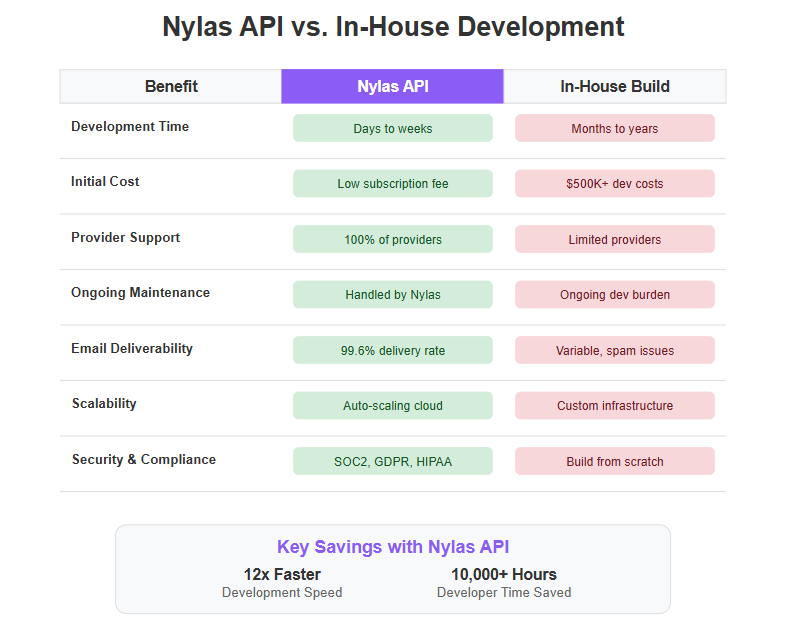797x644 pixels.
Task: Click the 'Limited providers' cell
Action: (x=615, y=239)
